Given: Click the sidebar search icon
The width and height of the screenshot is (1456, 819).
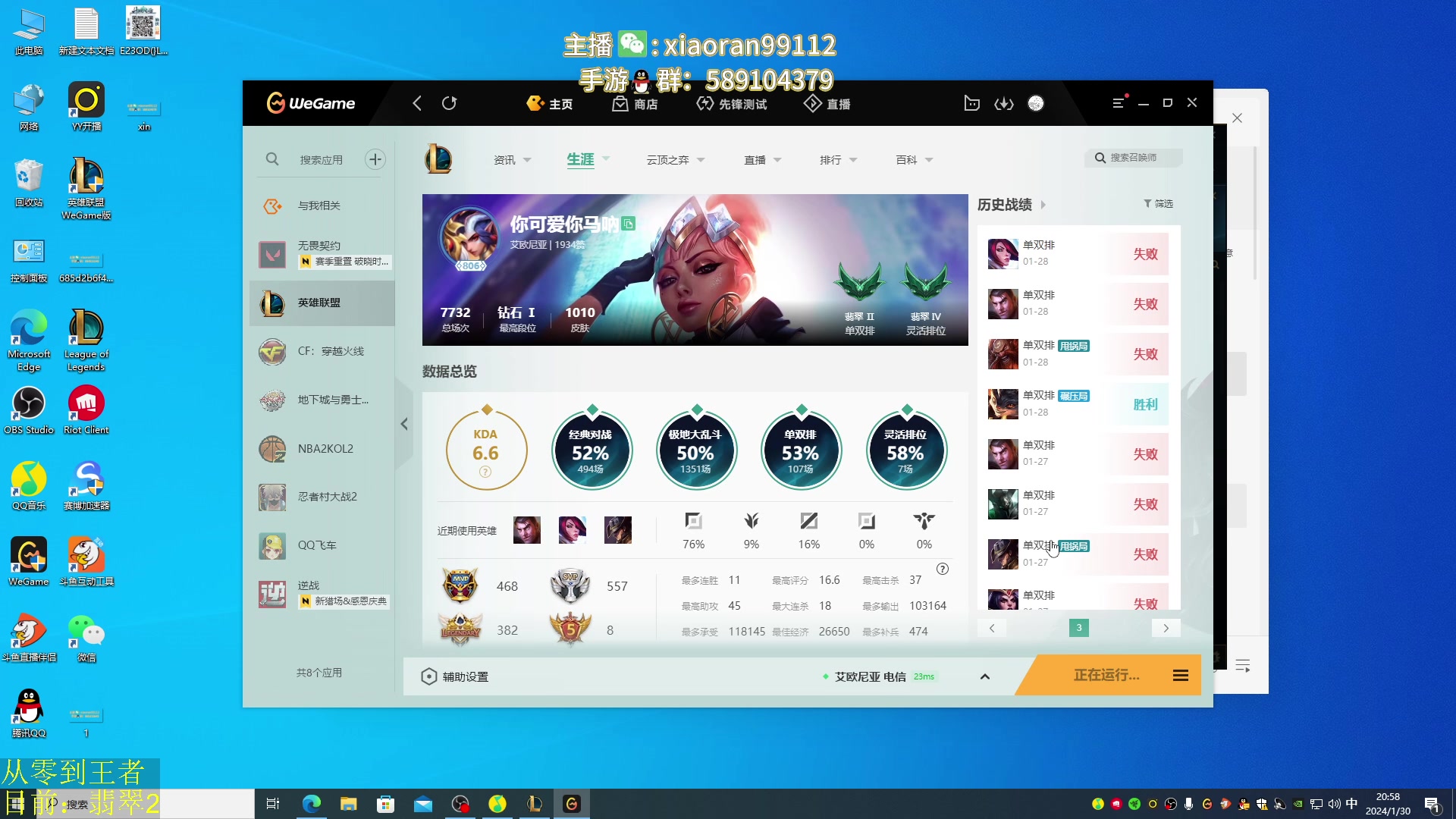Looking at the screenshot, I should (x=272, y=159).
